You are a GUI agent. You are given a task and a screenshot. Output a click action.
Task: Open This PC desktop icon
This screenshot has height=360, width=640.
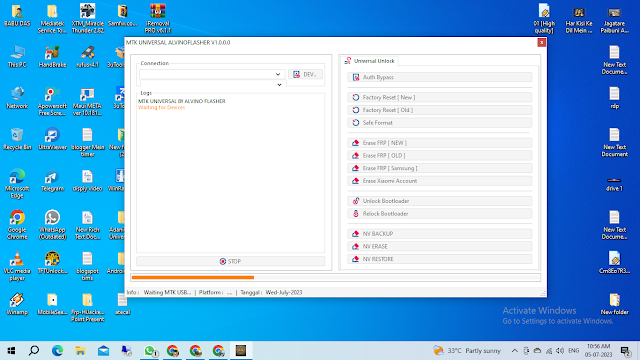17,57
